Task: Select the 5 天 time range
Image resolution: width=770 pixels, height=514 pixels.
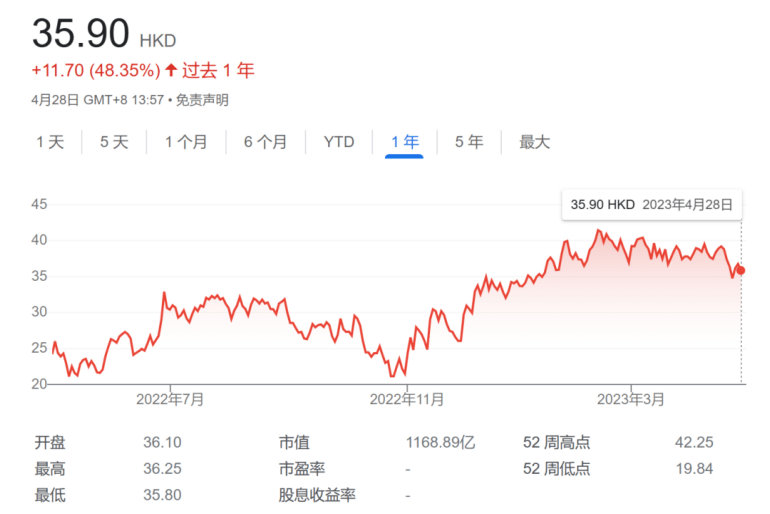Action: click(114, 142)
